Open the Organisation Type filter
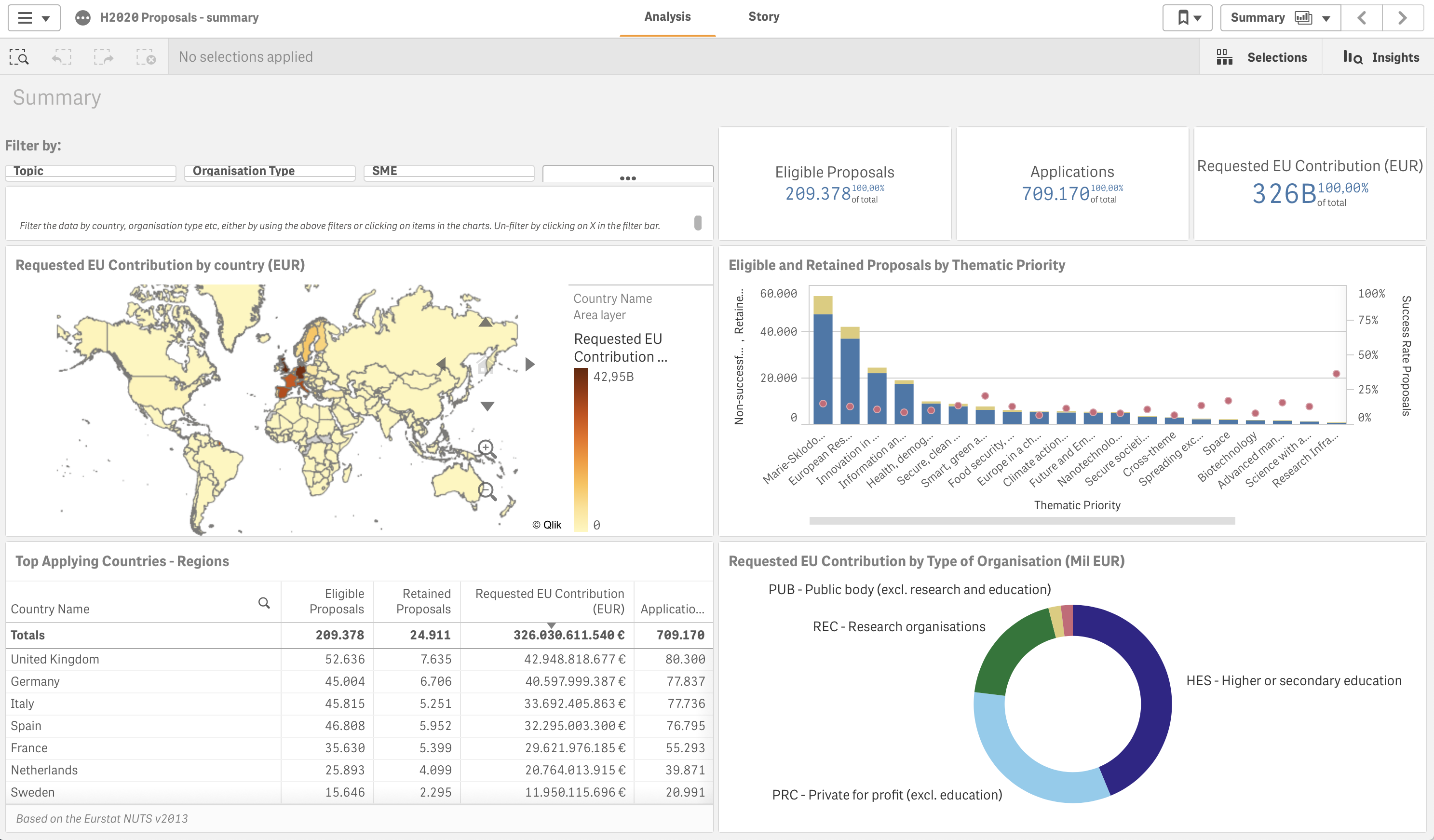Screen dimensions: 1434x840 click(x=270, y=171)
